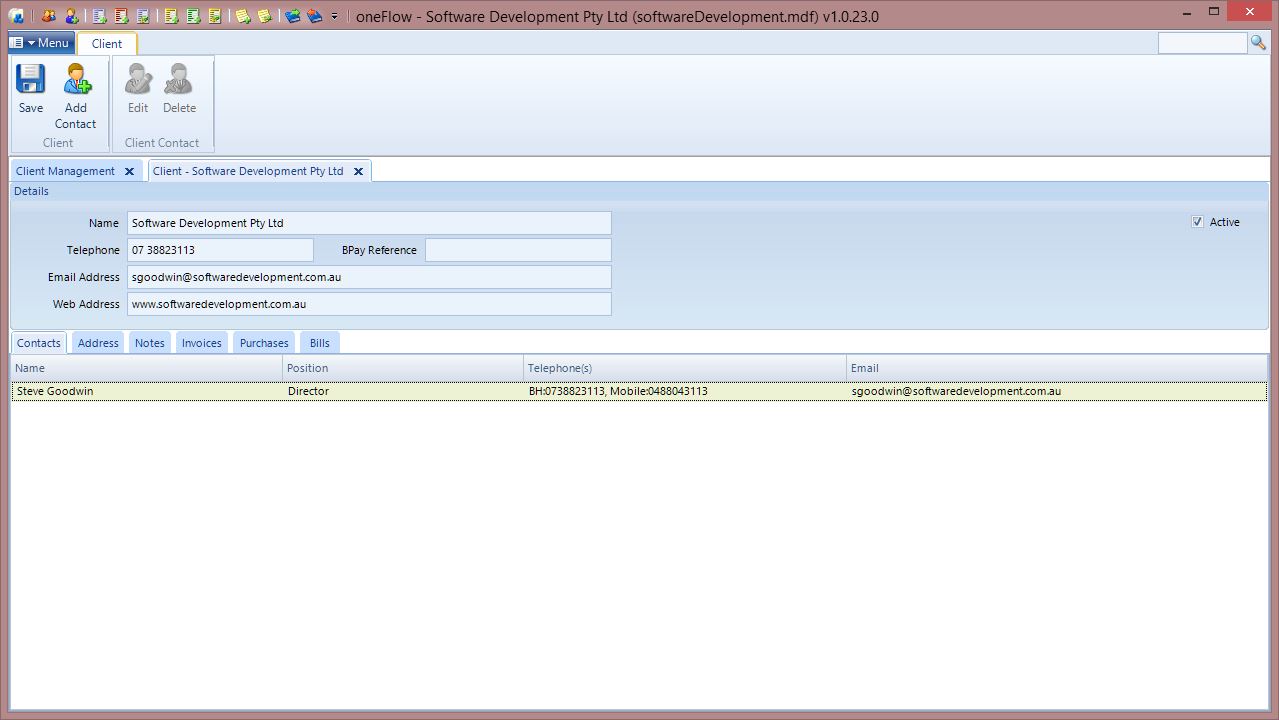
Task: Click the blue document with checkmark icon
Action: pos(143,16)
